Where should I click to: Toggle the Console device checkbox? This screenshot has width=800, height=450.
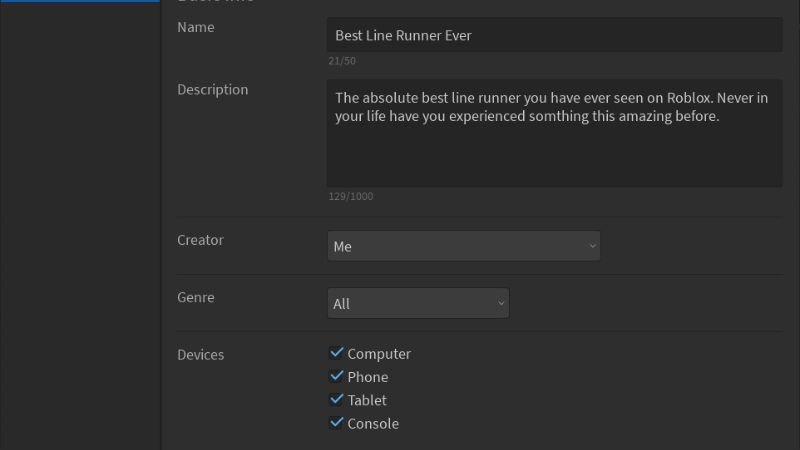(336, 423)
